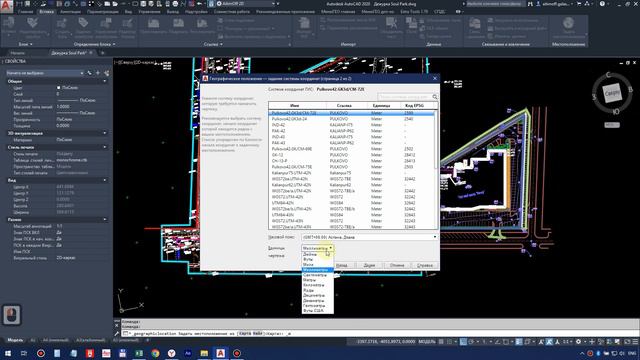Select 'Kalianpur75.UTM-42N' row in table
The height and width of the screenshot is (360, 640).
click(x=351, y=173)
